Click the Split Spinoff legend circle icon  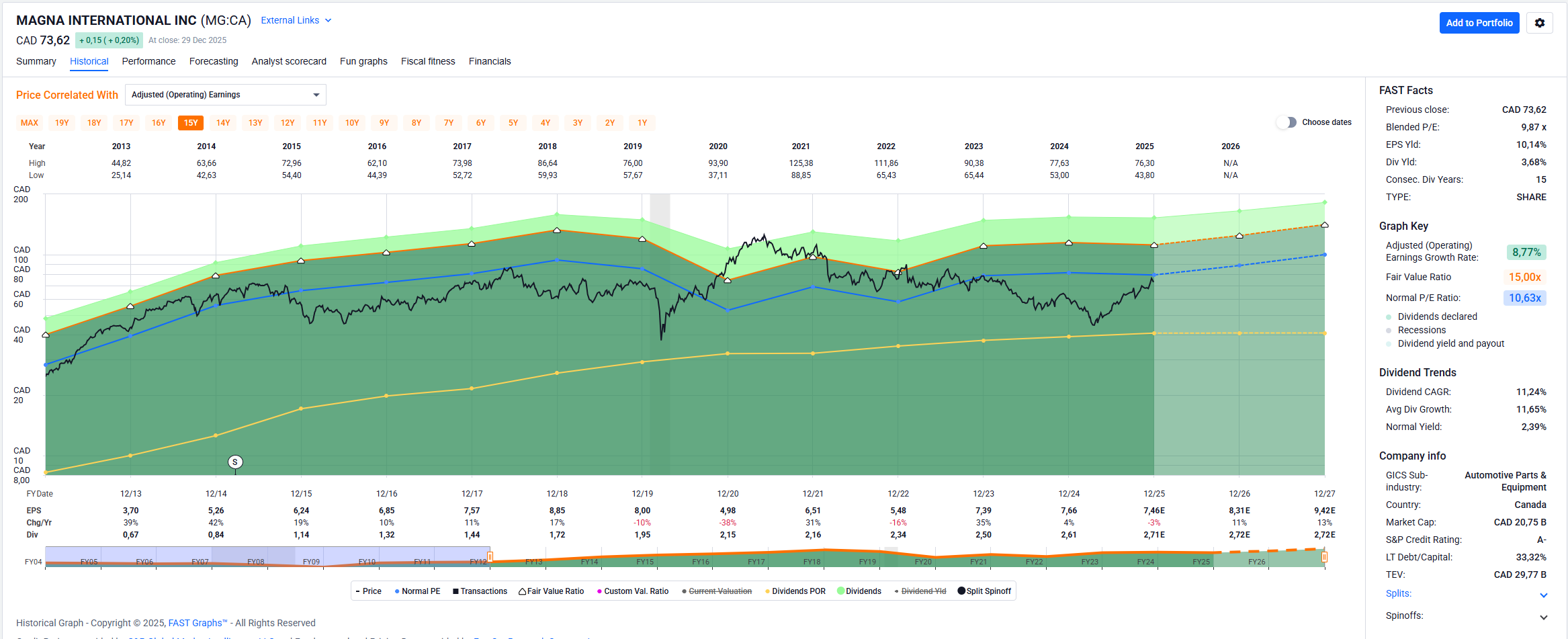coord(961,591)
